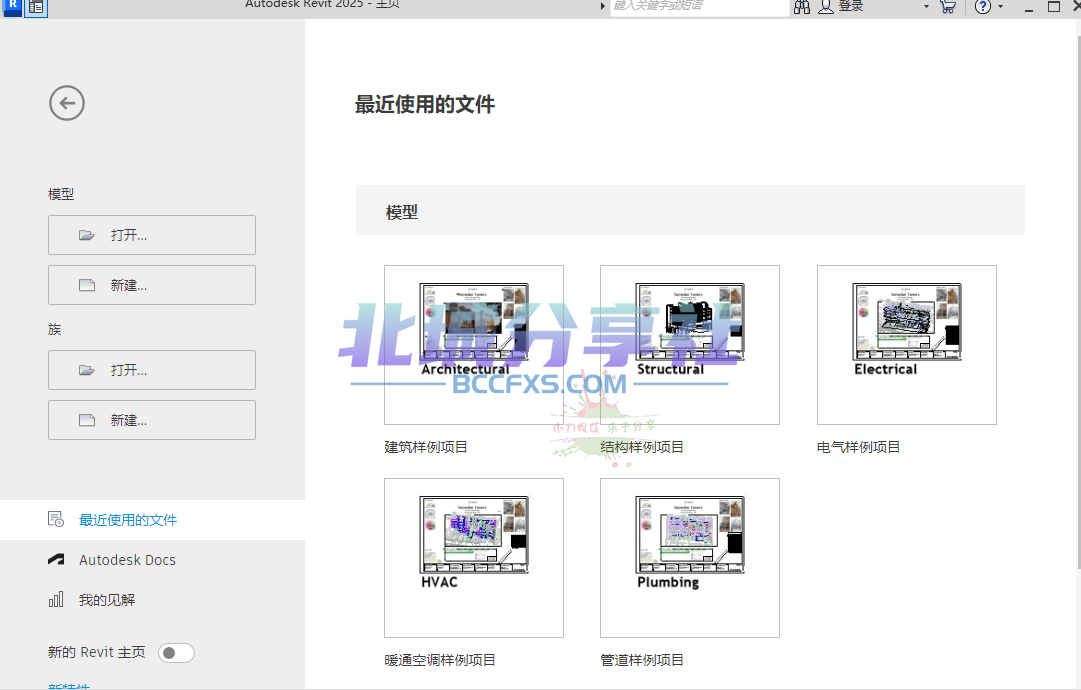
Task: Open the Revit application menu logo
Action: (x=12, y=6)
